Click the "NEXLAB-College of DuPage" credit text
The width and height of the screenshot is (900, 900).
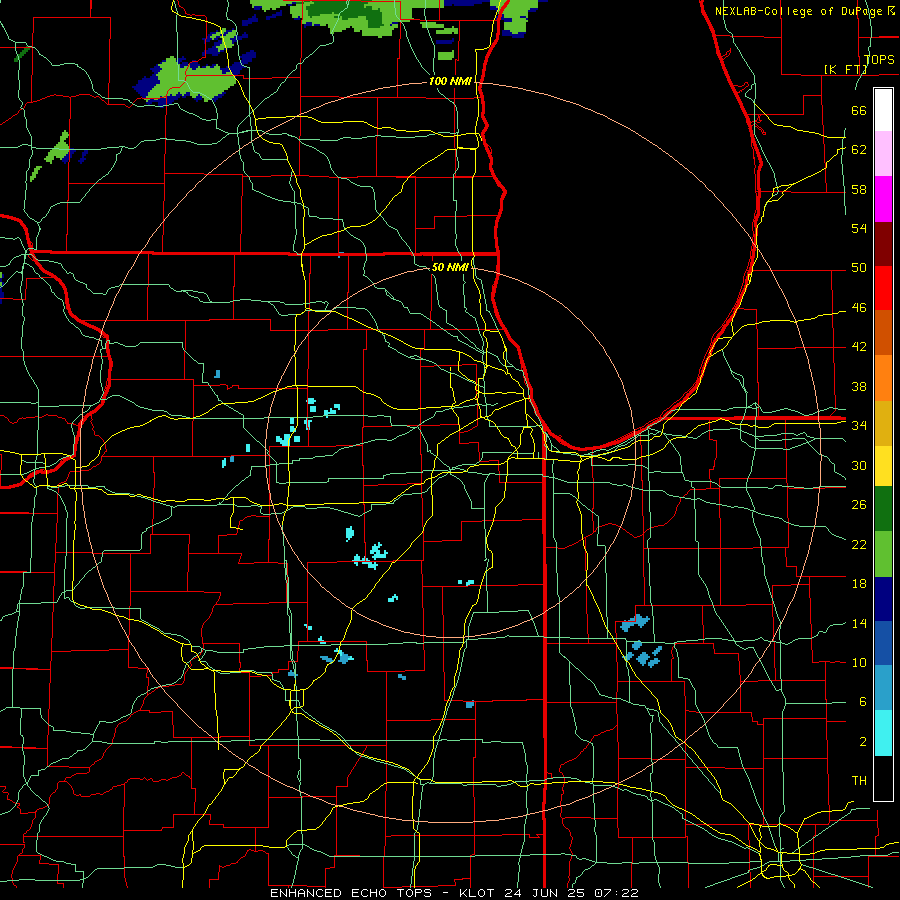799,11
